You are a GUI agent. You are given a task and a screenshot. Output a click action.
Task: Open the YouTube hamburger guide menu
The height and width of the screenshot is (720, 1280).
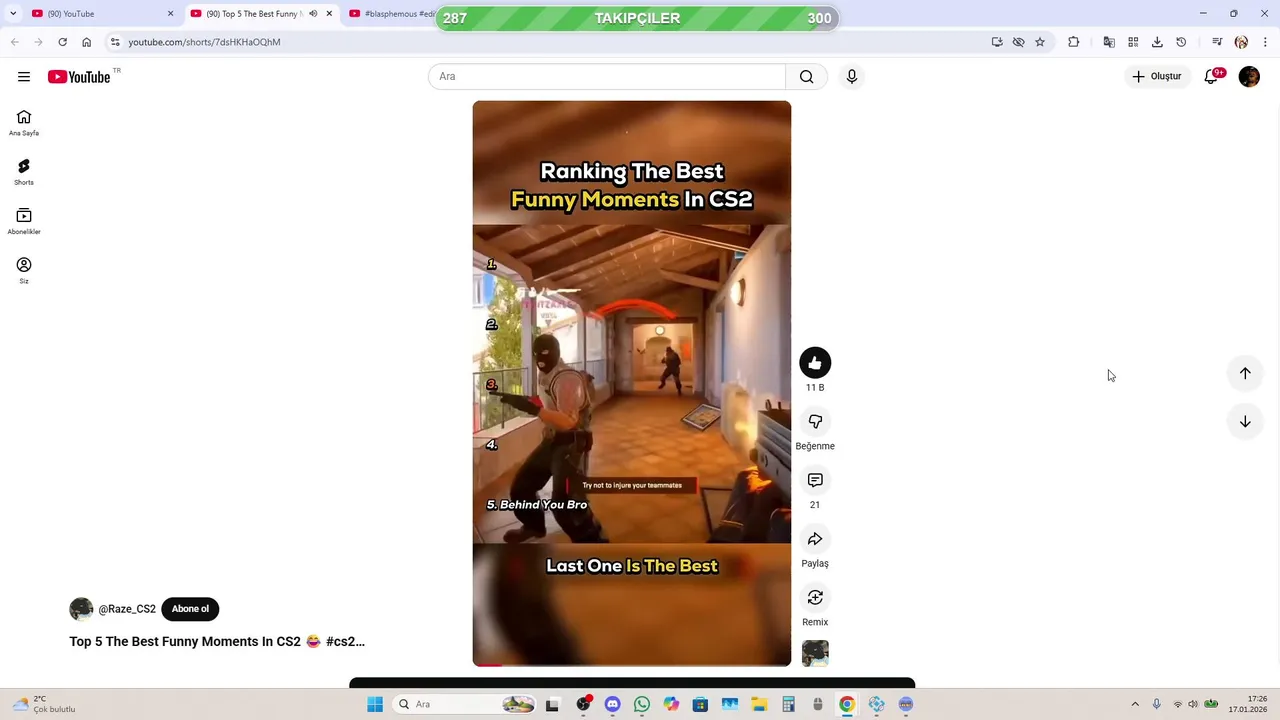(24, 77)
